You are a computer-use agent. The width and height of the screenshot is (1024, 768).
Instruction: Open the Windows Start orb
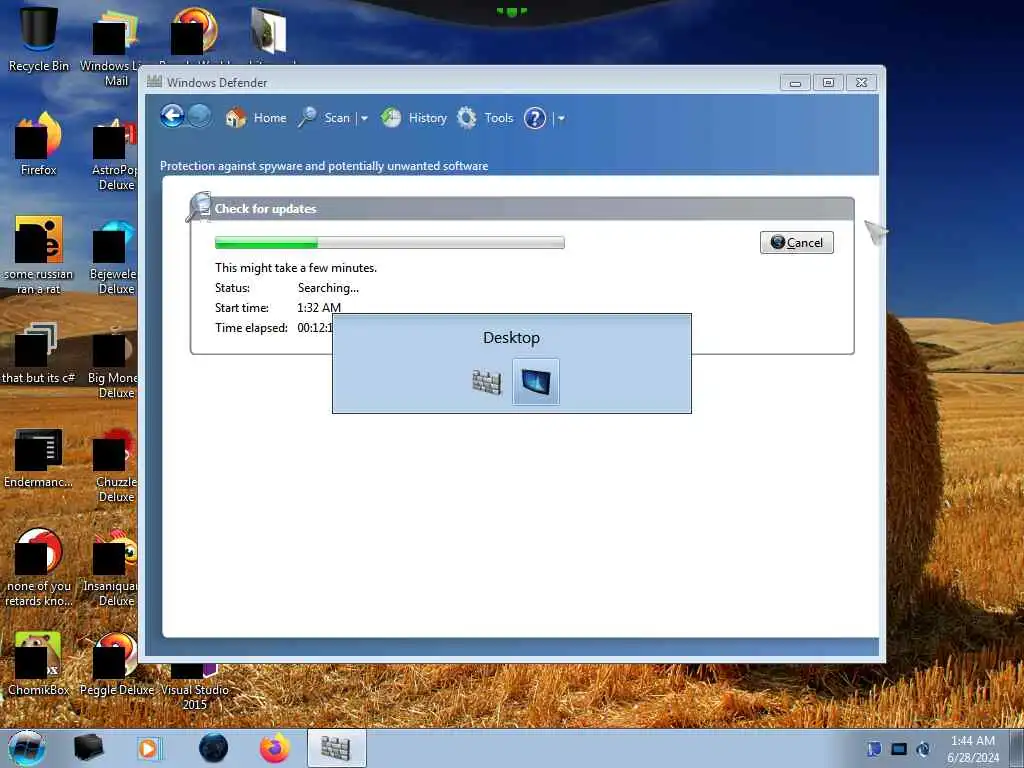pyautogui.click(x=27, y=748)
